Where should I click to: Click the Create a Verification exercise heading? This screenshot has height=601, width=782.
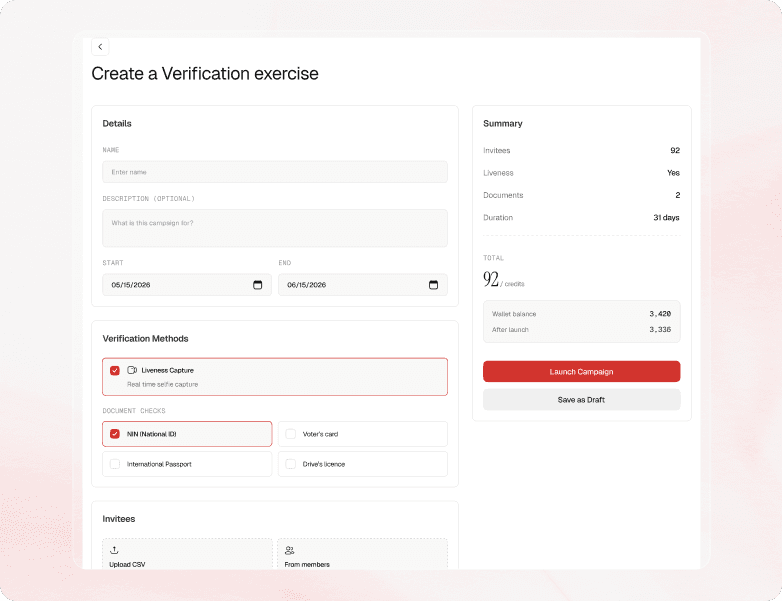click(x=205, y=74)
